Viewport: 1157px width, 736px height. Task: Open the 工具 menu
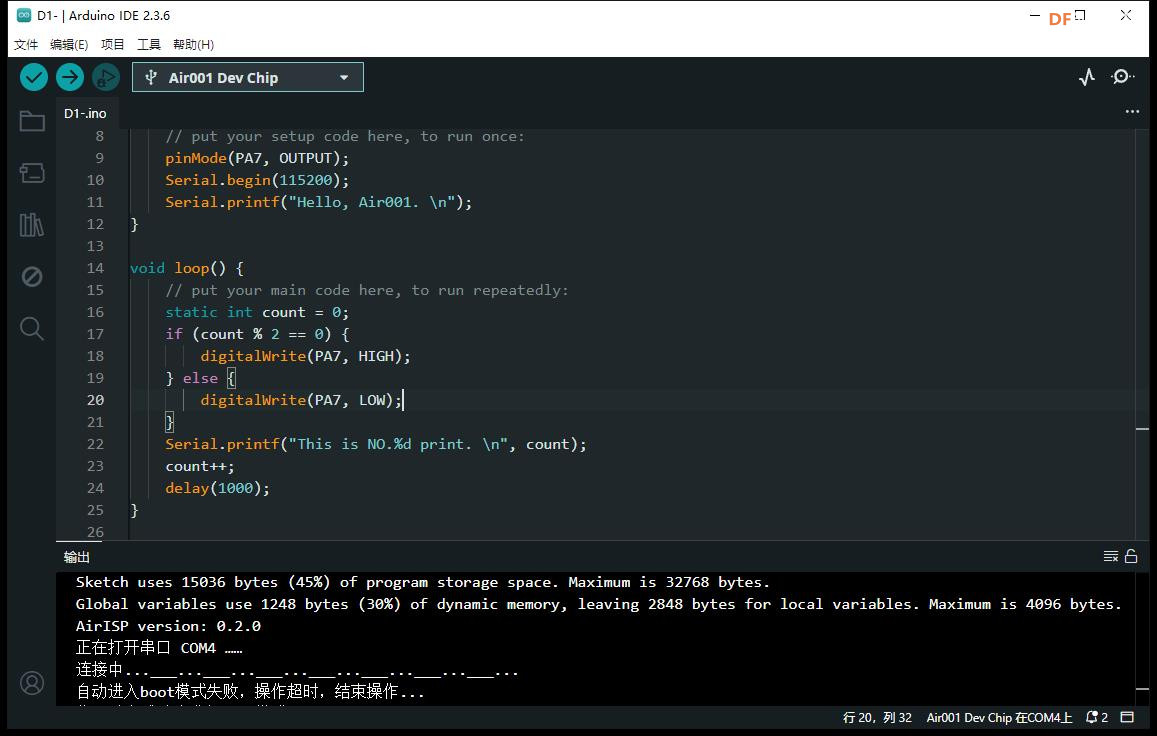[x=149, y=44]
